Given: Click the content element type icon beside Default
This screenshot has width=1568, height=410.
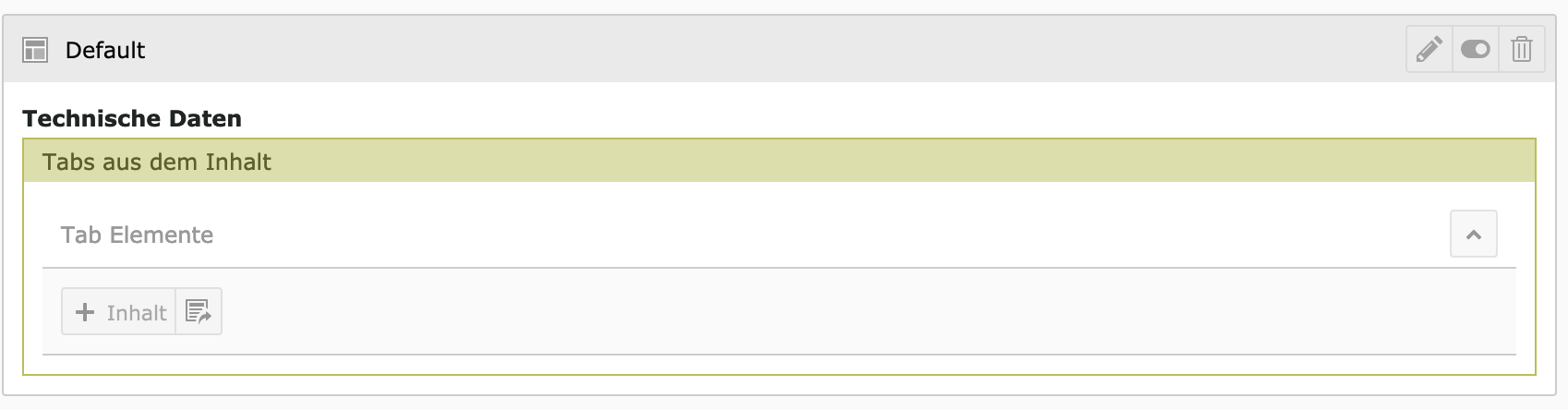Looking at the screenshot, I should 35,50.
